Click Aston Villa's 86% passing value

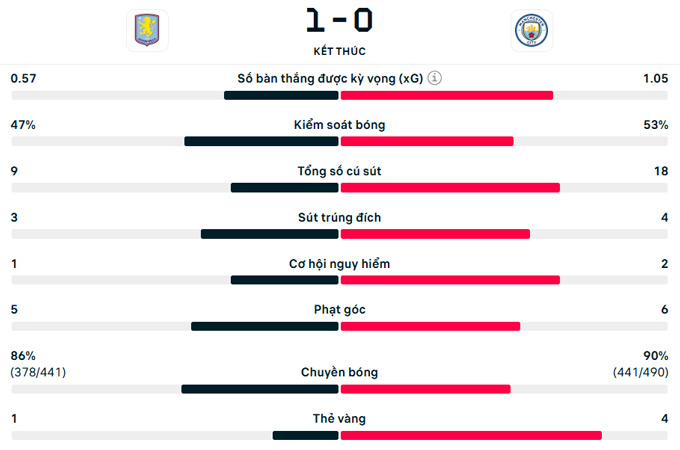point(23,356)
